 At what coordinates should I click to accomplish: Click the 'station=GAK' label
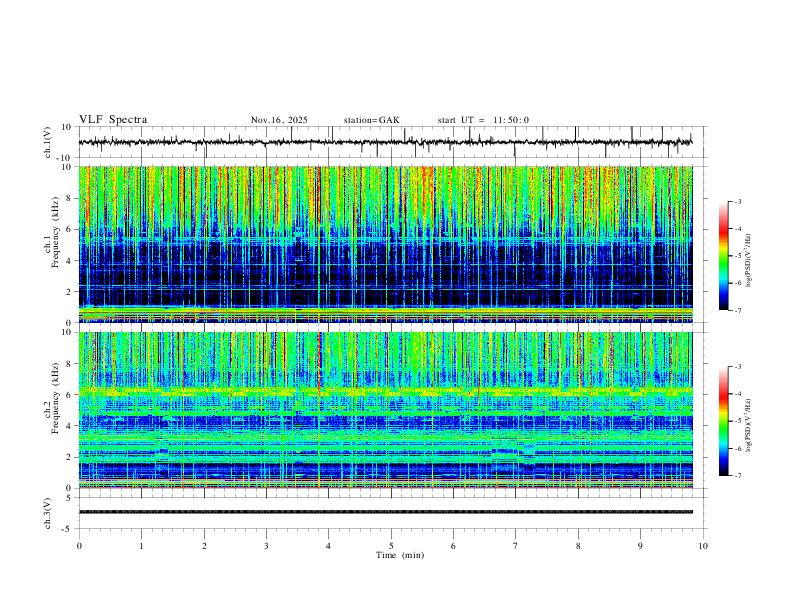click(371, 120)
